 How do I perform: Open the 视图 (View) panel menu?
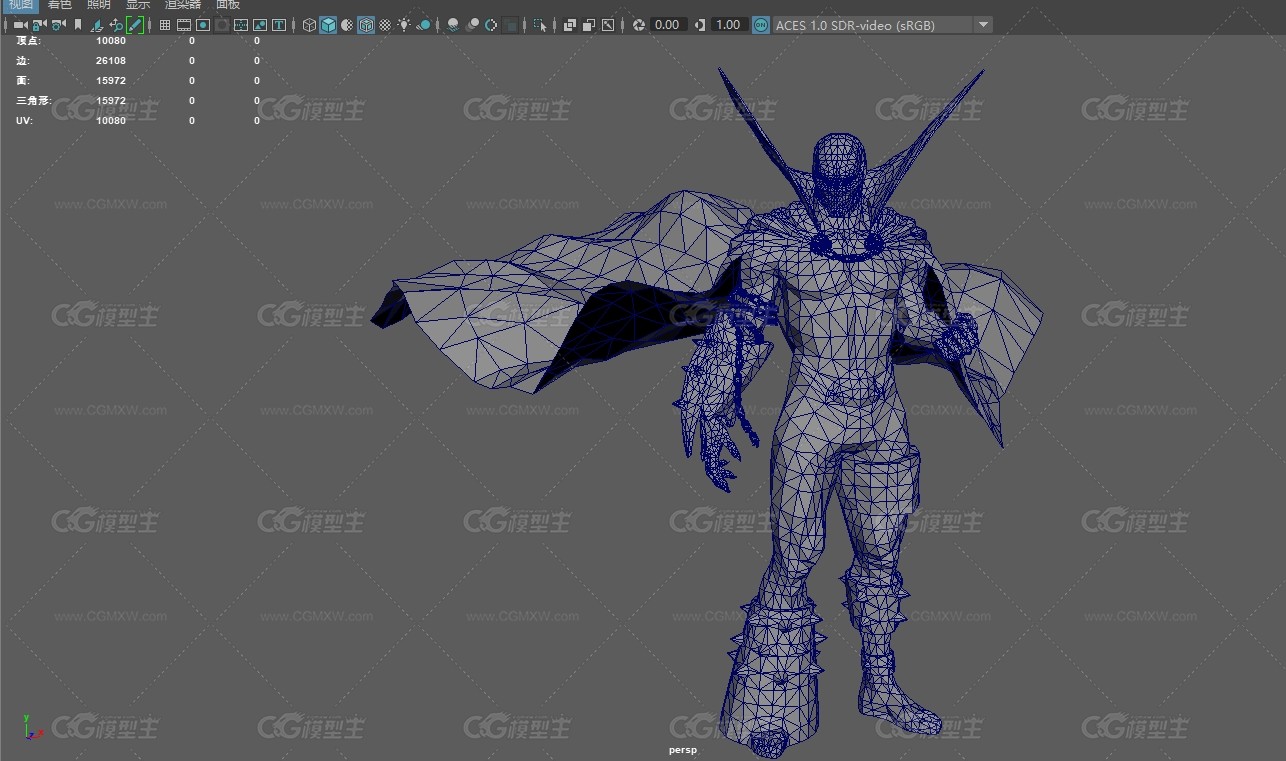click(20, 4)
